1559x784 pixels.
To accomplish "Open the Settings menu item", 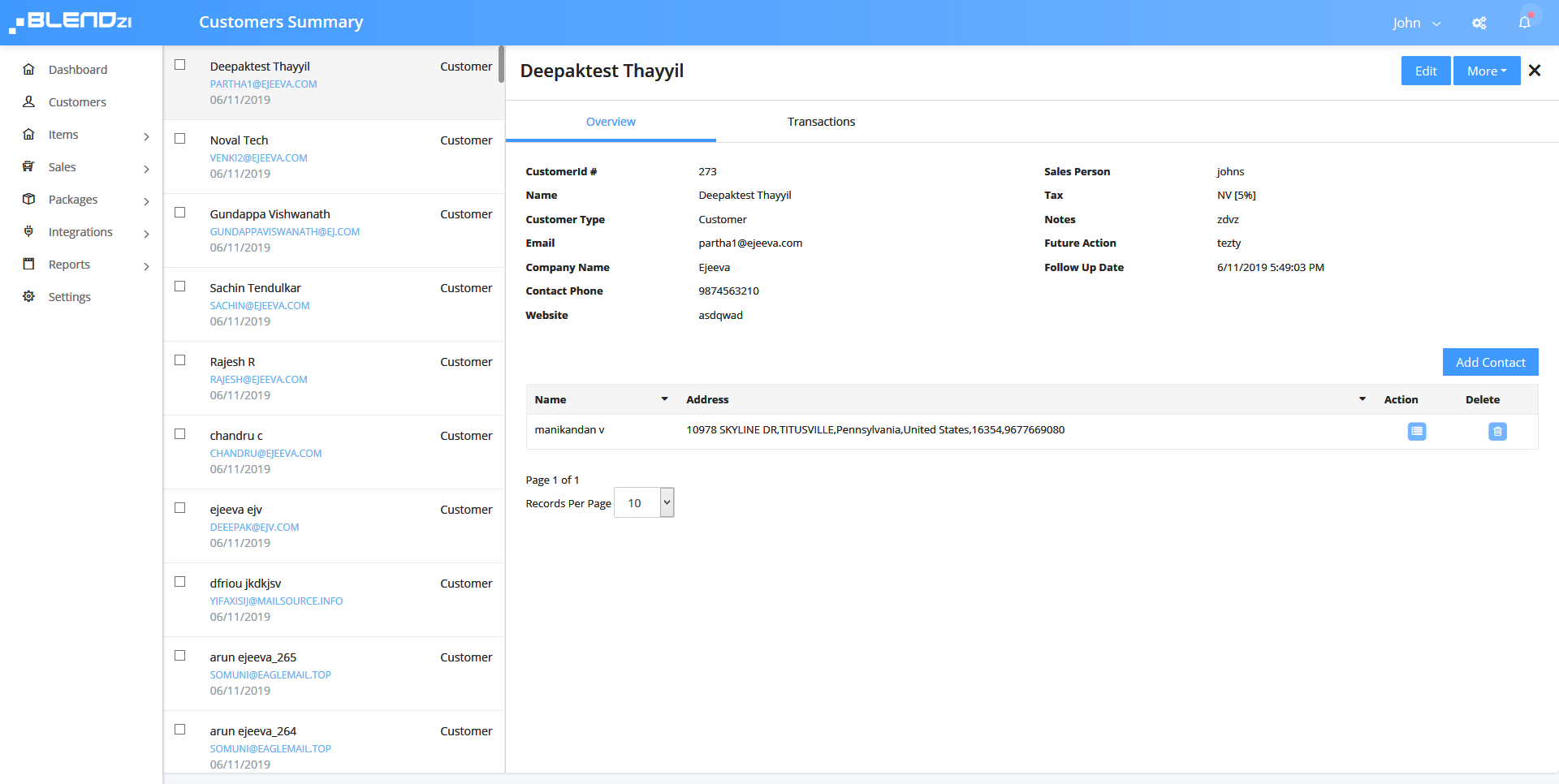I will [x=70, y=297].
